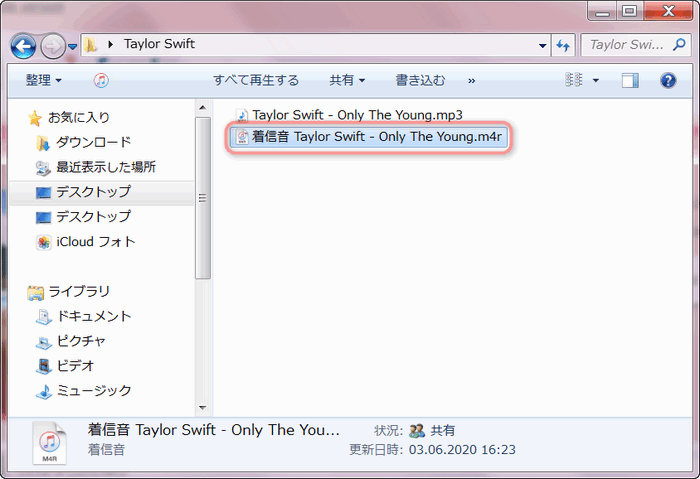
Task: Click the iTunes play icon in toolbar
Action: (x=101, y=80)
